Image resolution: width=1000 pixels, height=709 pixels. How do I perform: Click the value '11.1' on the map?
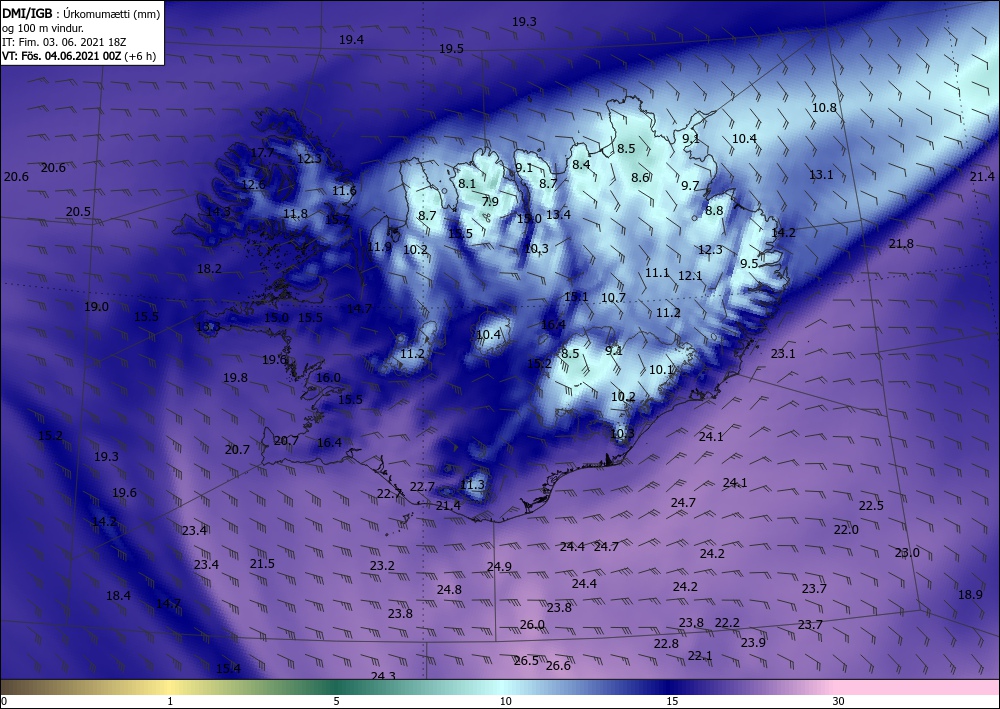click(657, 273)
